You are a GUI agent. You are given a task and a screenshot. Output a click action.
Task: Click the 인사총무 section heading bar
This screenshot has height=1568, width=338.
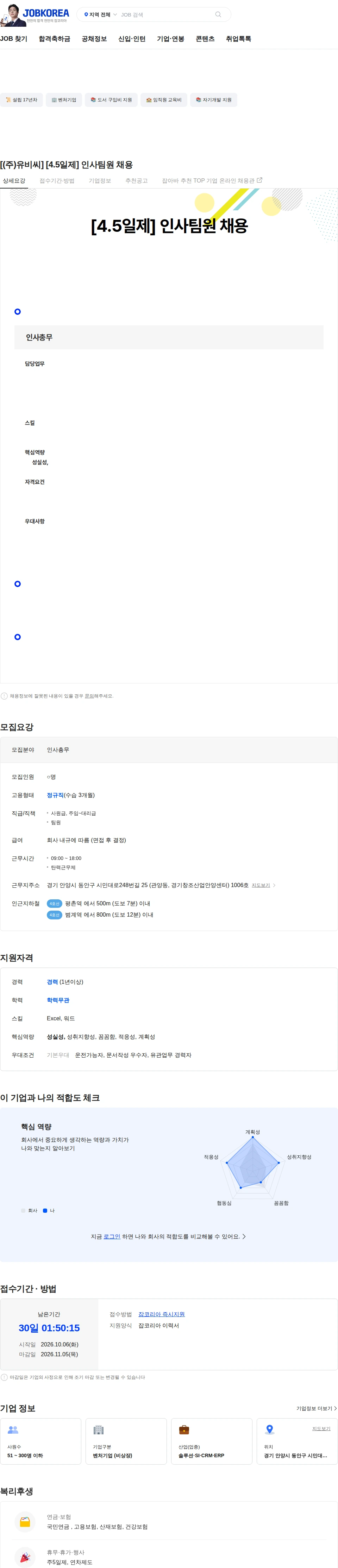coord(169,337)
